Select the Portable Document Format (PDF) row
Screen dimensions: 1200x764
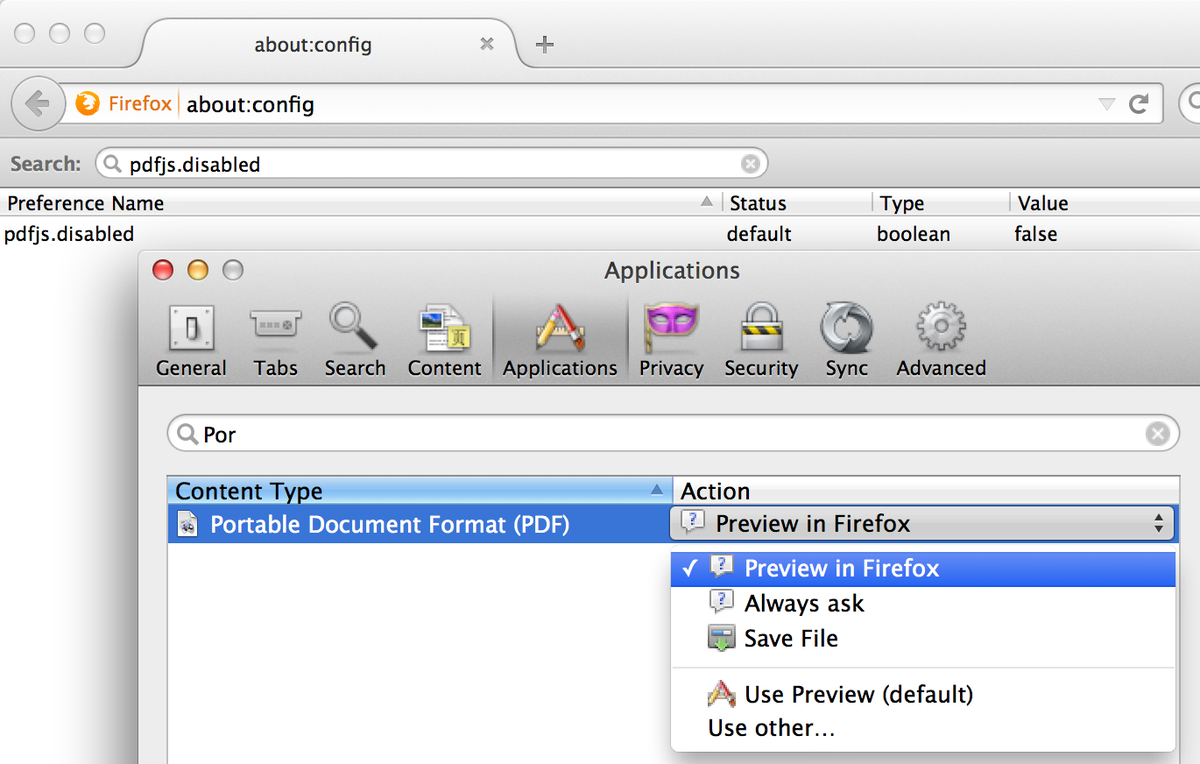tap(419, 524)
